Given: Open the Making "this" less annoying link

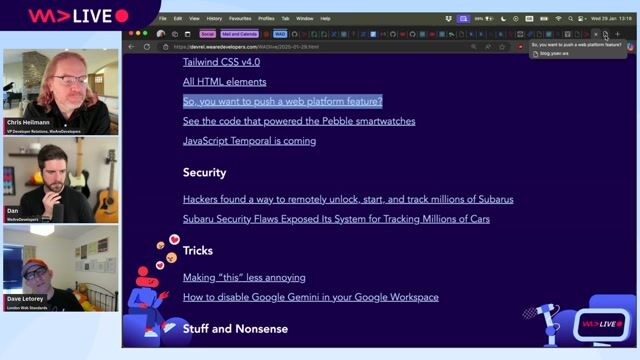Looking at the screenshot, I should click(244, 278).
